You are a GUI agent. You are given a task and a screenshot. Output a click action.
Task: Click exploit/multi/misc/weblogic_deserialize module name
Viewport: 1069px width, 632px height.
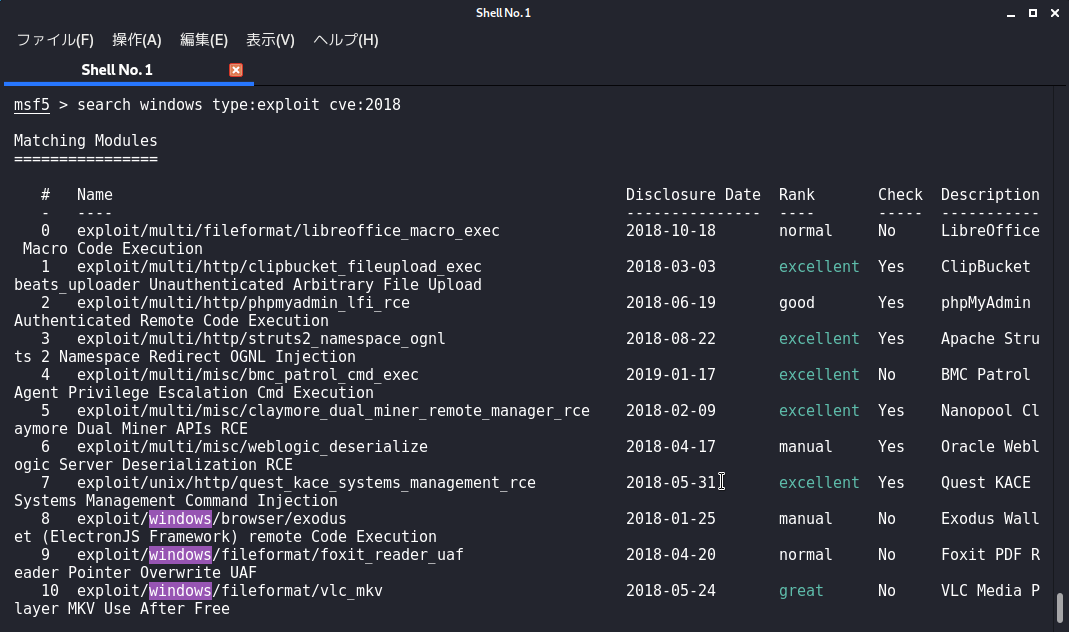[252, 447]
